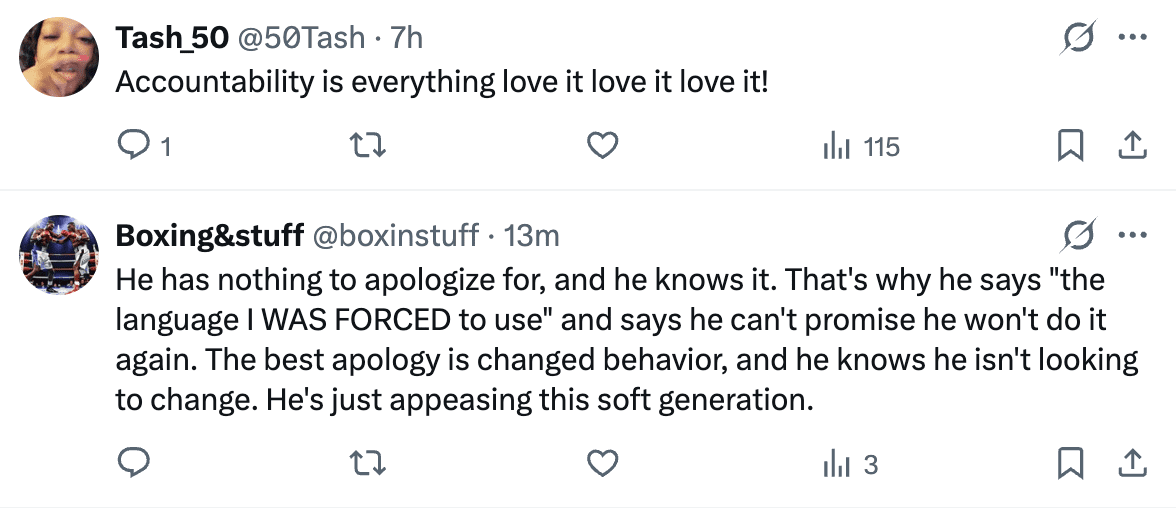The image size is (1176, 508).
Task: Open more options for Boxing&stuff's tweet
Action: tap(1131, 236)
